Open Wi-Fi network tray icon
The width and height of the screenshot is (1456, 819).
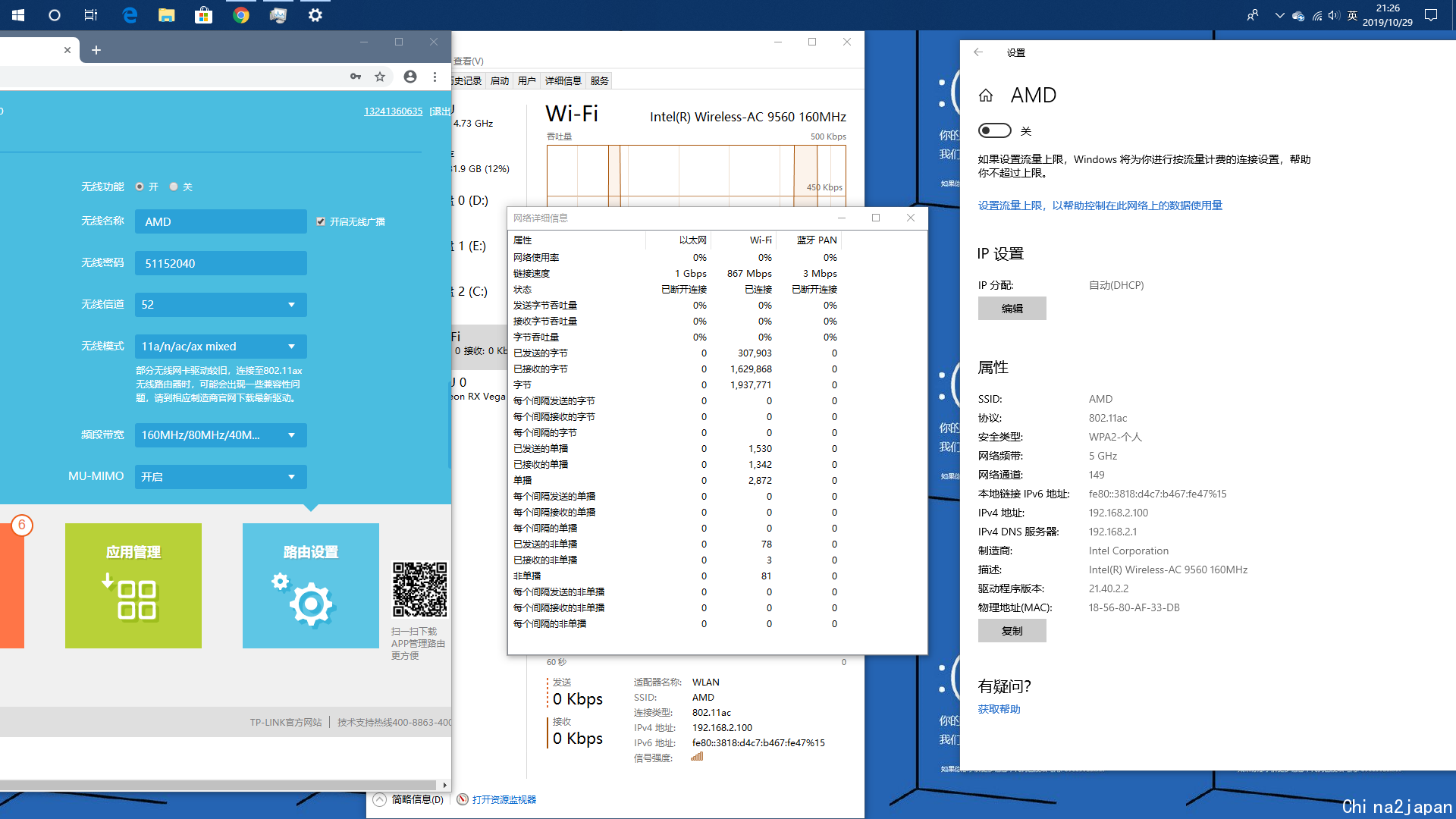pyautogui.click(x=1317, y=15)
